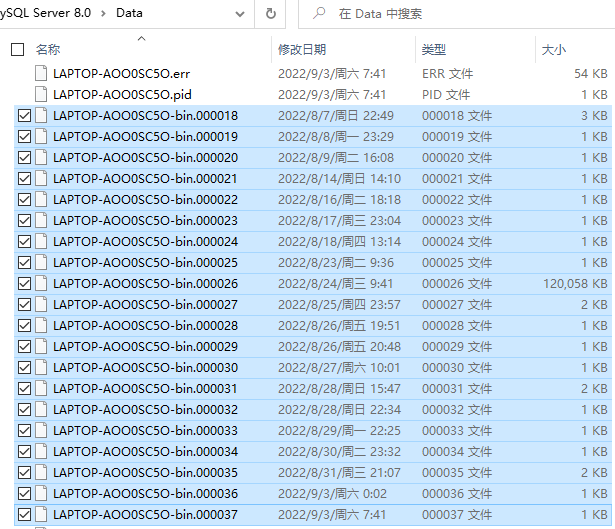Sort by 类型 column header
This screenshot has height=529, width=615.
433,50
